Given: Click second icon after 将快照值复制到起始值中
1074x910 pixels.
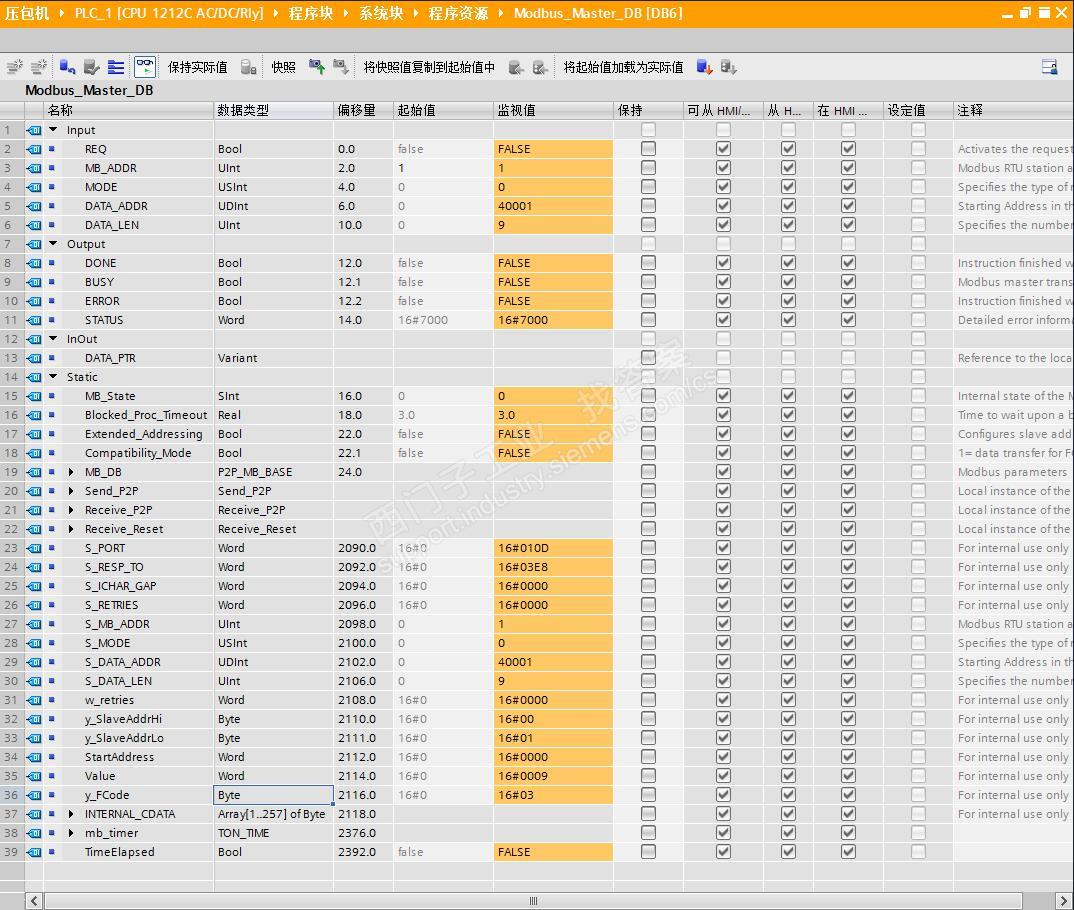Looking at the screenshot, I should click(x=540, y=66).
